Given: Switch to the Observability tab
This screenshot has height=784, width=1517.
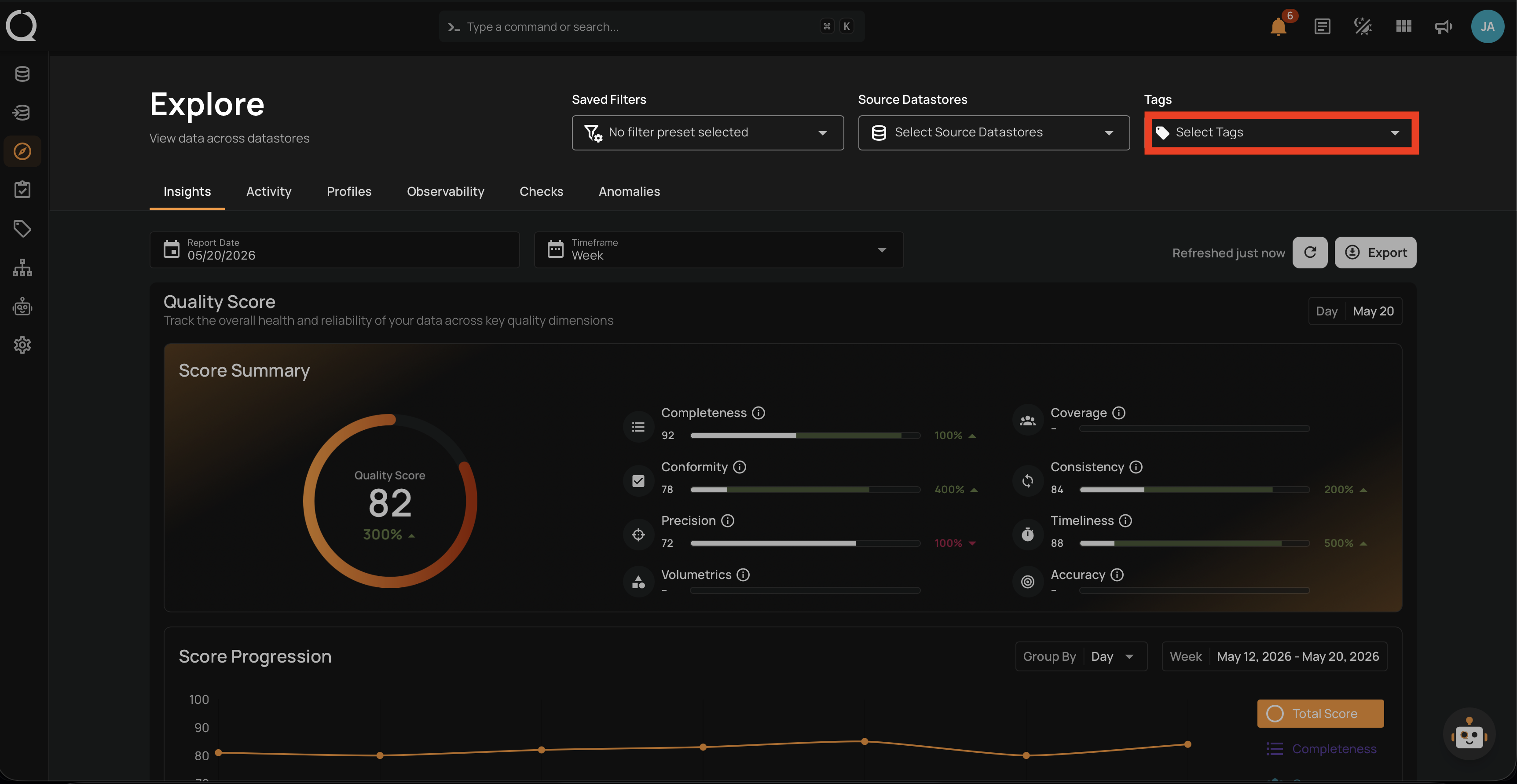Looking at the screenshot, I should coord(445,191).
